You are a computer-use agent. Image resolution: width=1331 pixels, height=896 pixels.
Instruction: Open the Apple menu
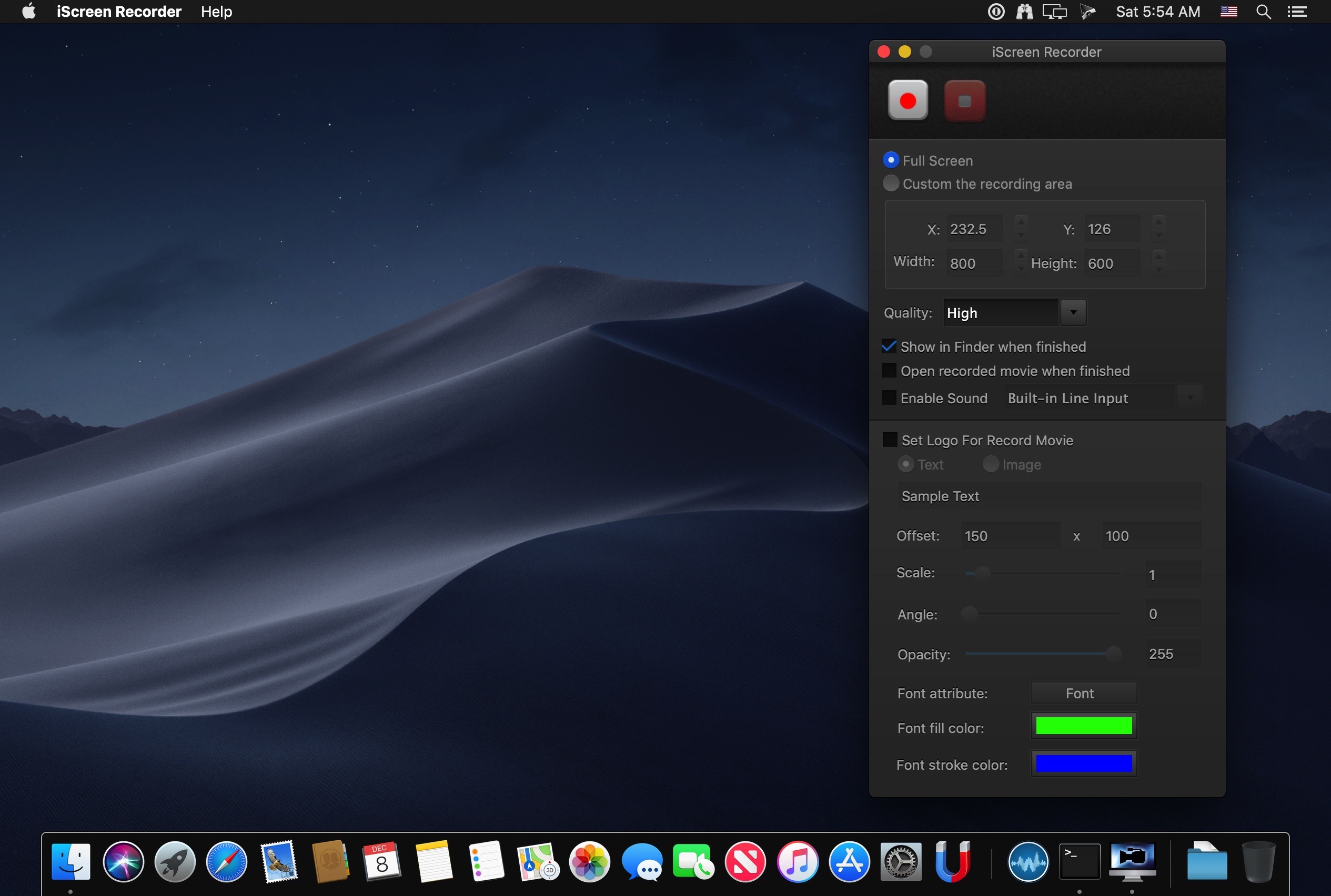tap(27, 11)
